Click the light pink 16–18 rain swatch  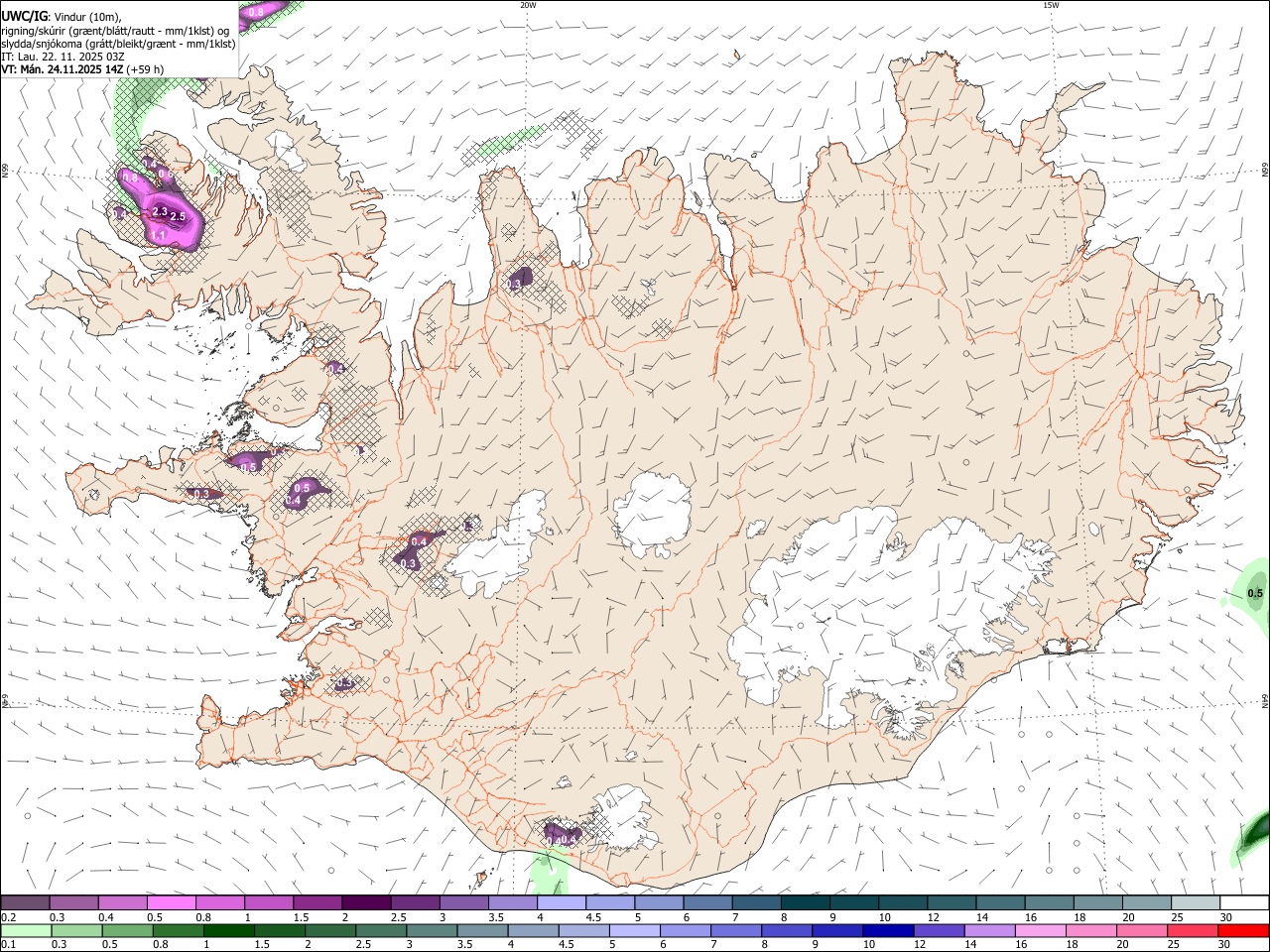click(1041, 930)
